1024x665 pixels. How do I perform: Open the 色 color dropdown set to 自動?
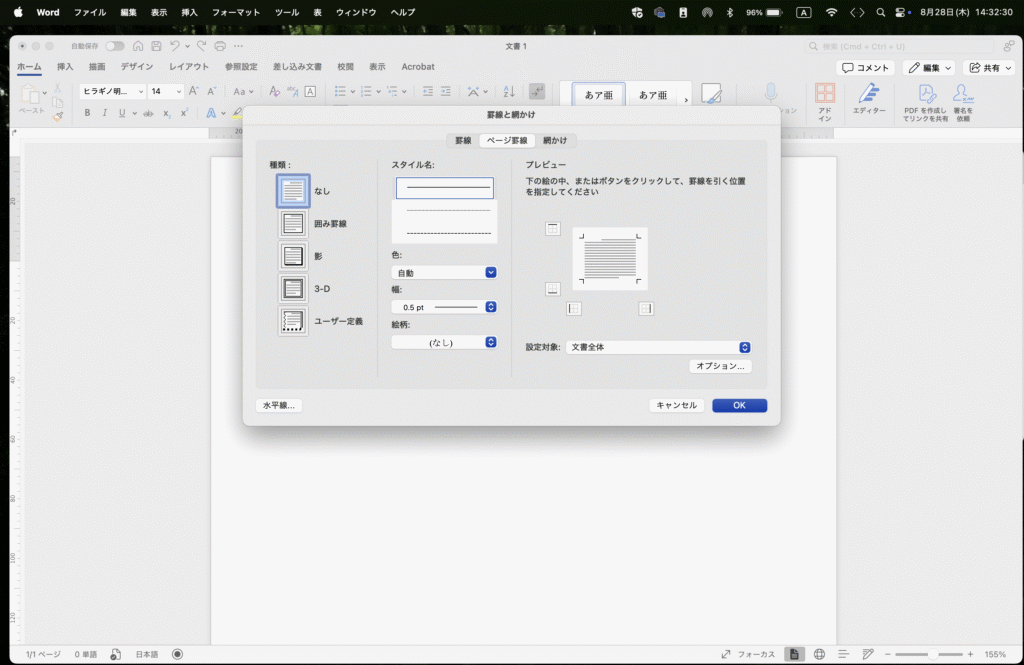[444, 272]
